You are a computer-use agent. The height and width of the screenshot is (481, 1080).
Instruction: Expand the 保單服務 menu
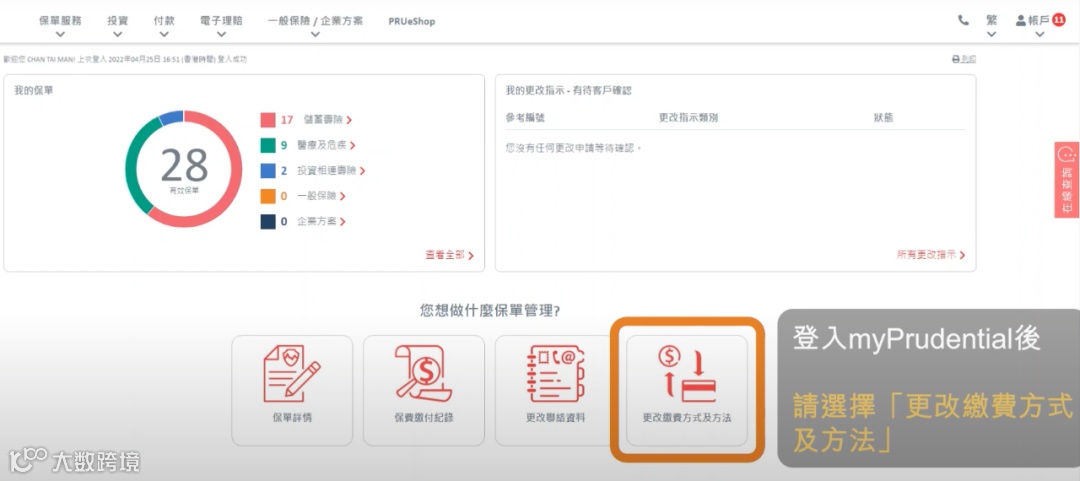(60, 26)
